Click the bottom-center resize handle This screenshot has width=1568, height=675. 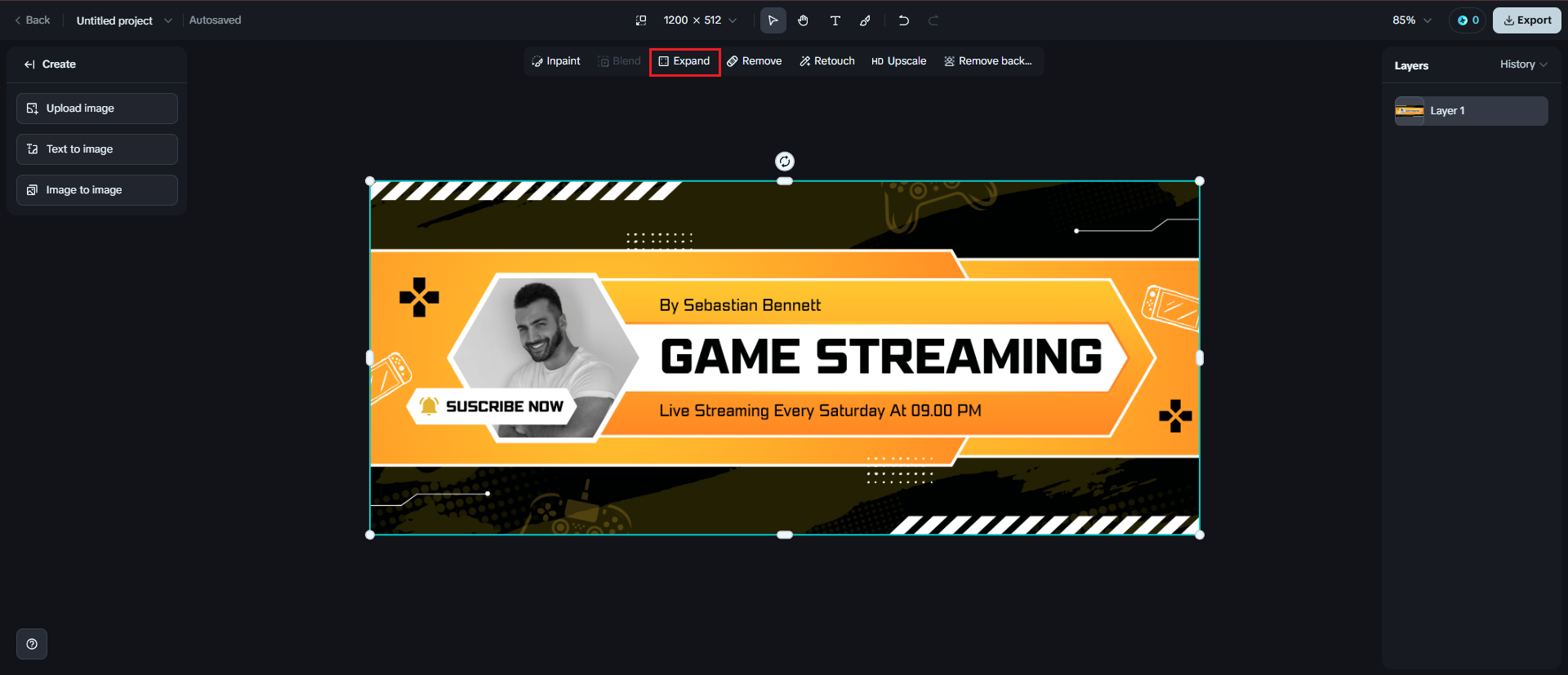point(785,535)
